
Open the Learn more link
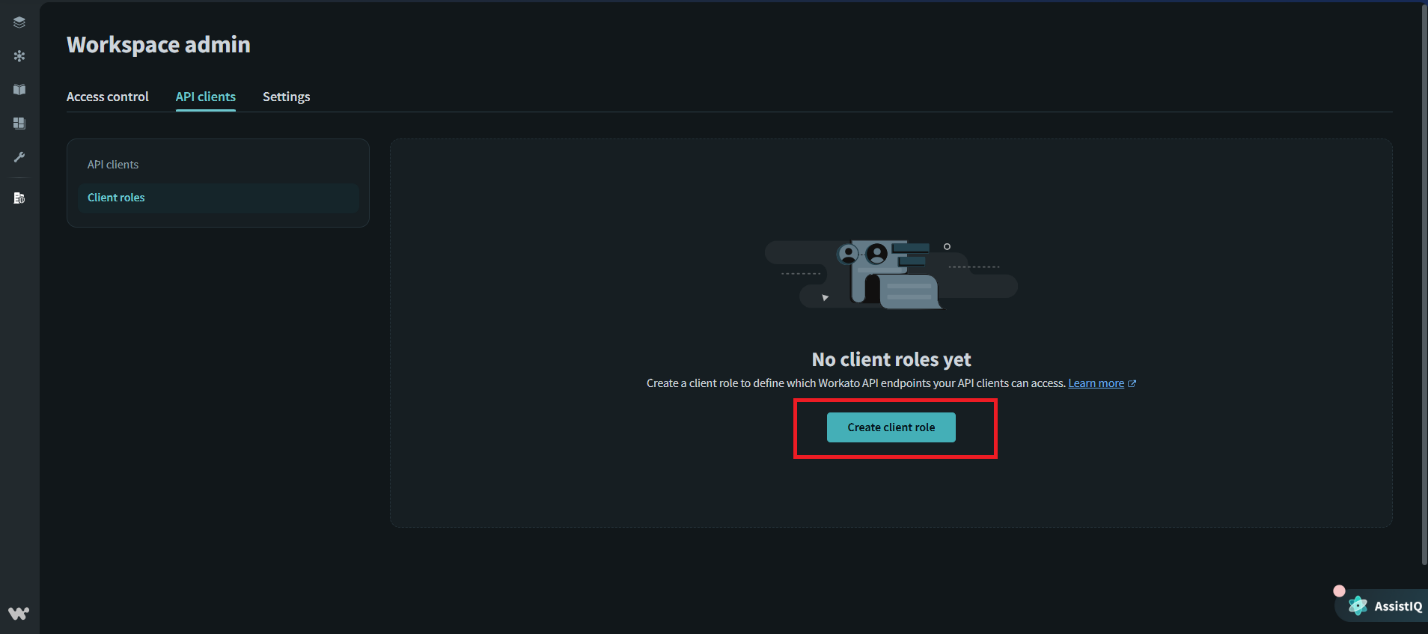1096,382
